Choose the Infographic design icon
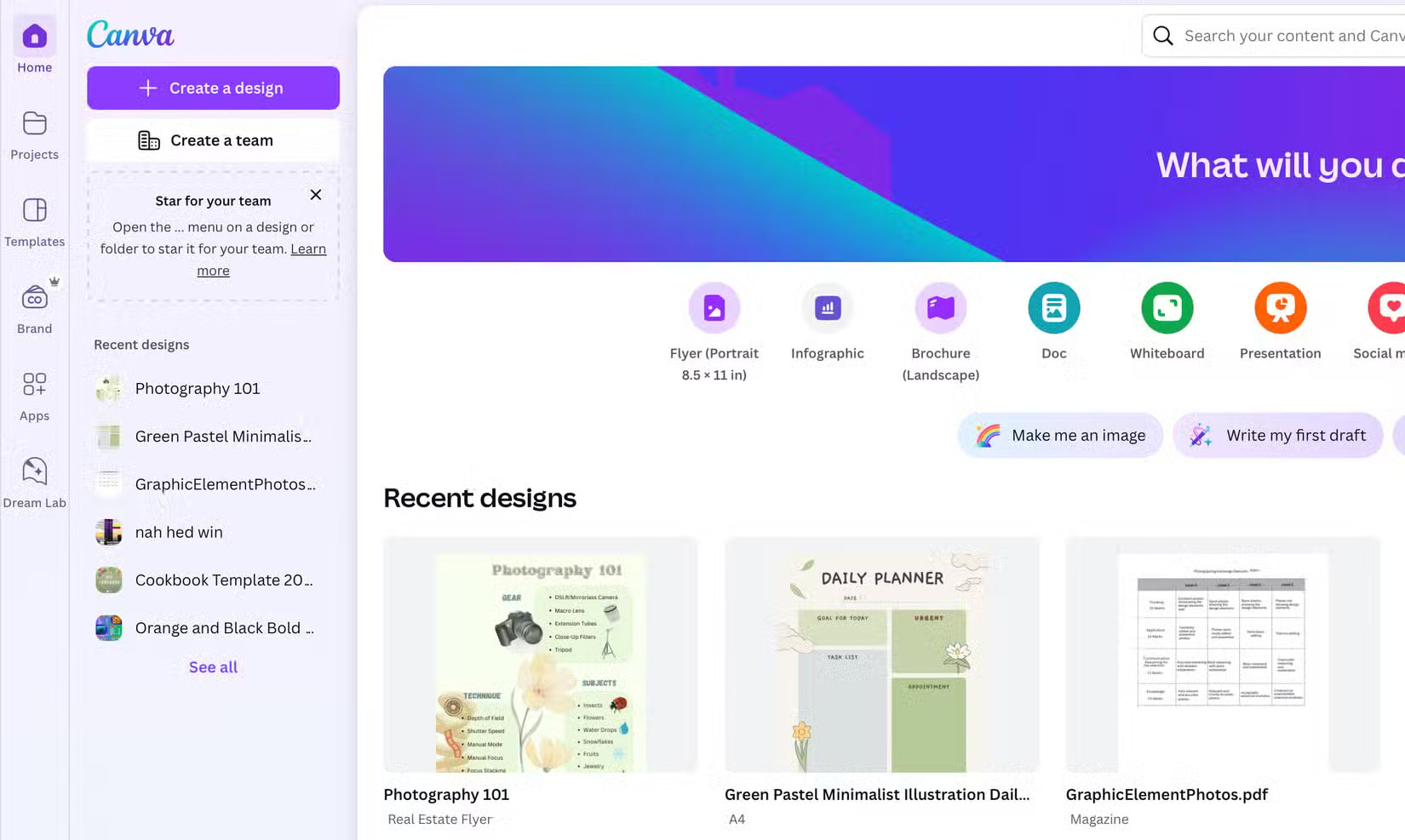Screen dimensions: 1405x840 [827, 308]
